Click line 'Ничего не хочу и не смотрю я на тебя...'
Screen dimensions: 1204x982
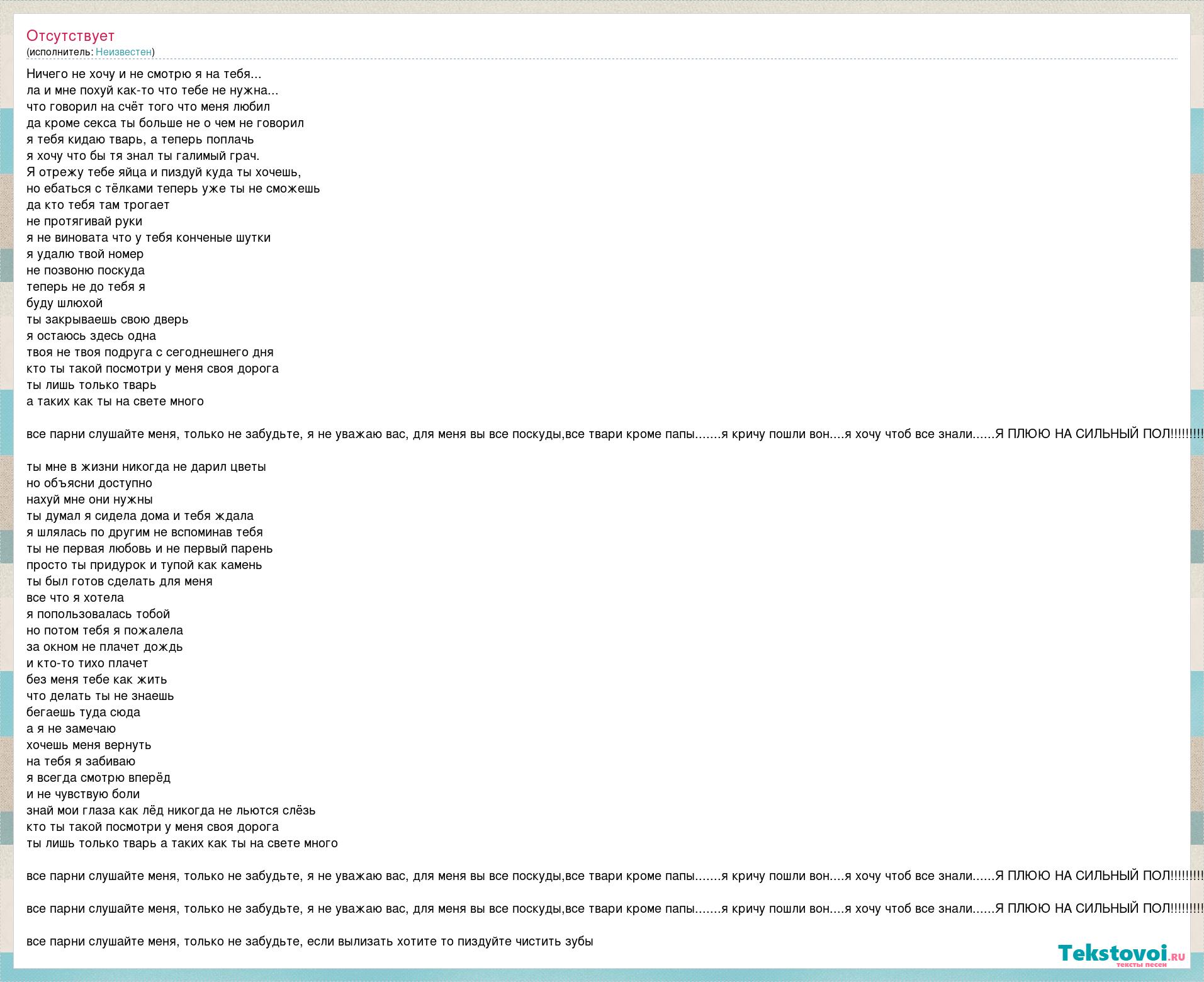[x=144, y=74]
